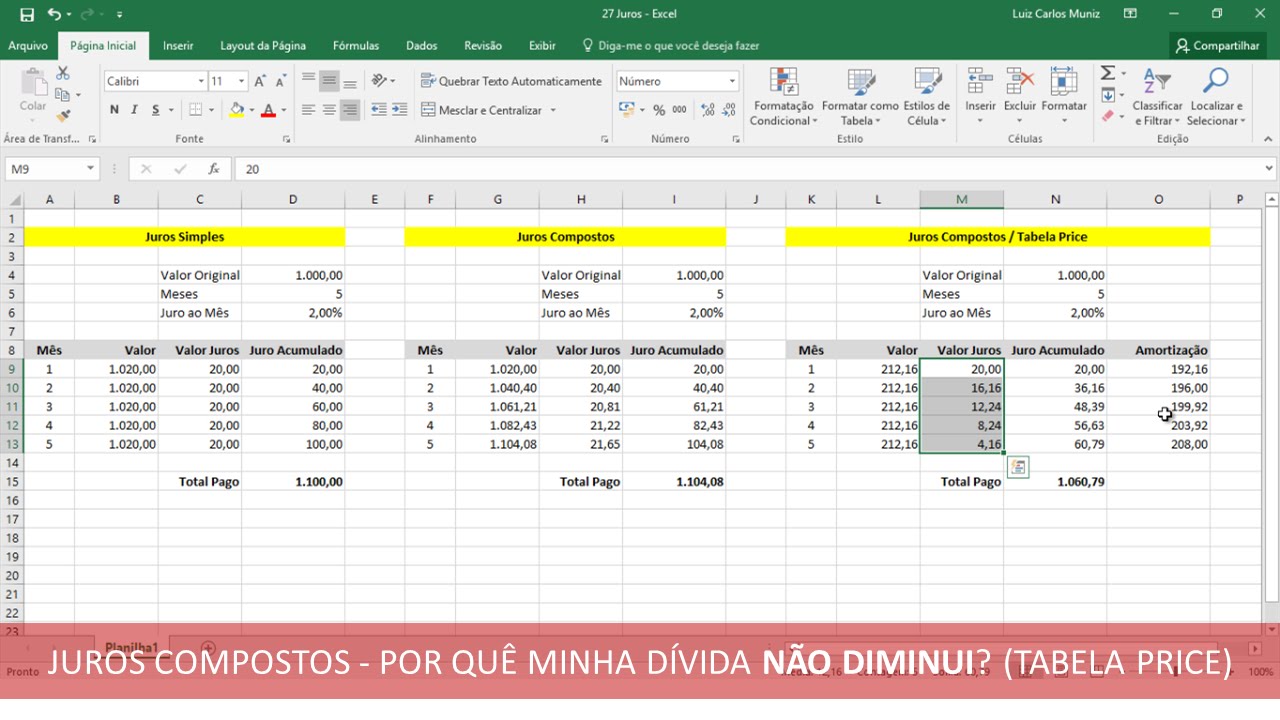Screen dimensions: 1280x720
Task: Switch to the Fórmulas tab
Action: 356,45
